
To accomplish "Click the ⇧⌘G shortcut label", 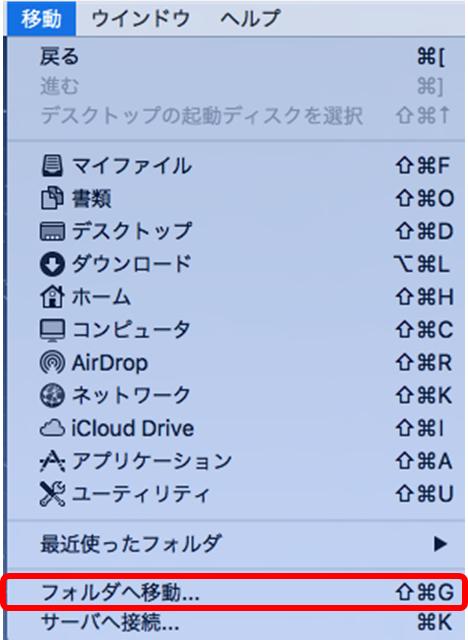I will pyautogui.click(x=424, y=592).
